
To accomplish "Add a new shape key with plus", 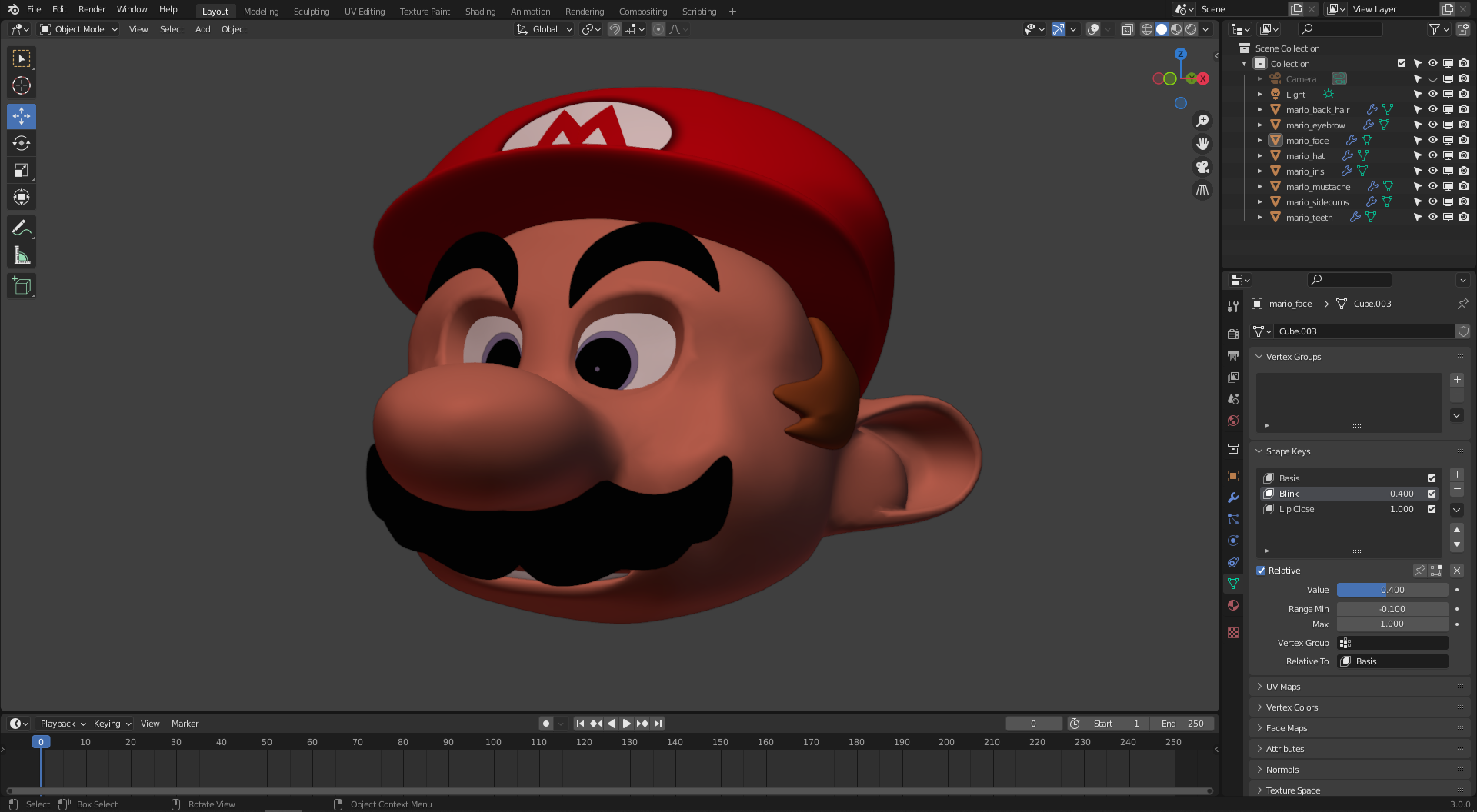I will 1457,474.
